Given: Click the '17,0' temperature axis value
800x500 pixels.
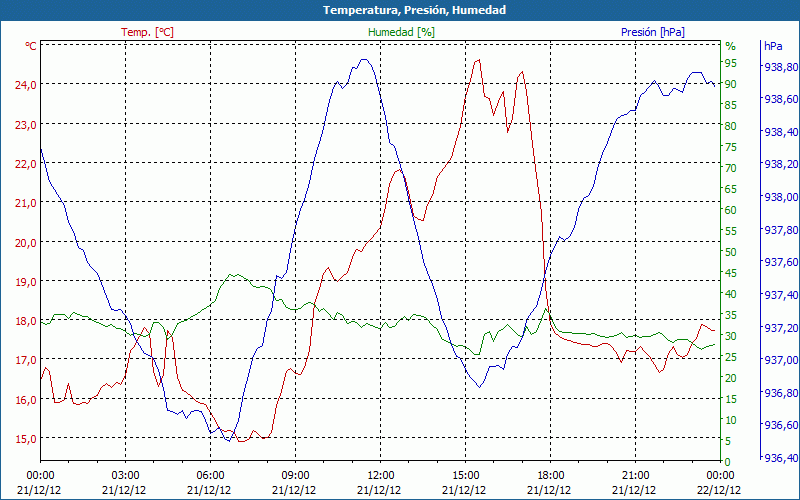Looking at the screenshot, I should [x=26, y=360].
